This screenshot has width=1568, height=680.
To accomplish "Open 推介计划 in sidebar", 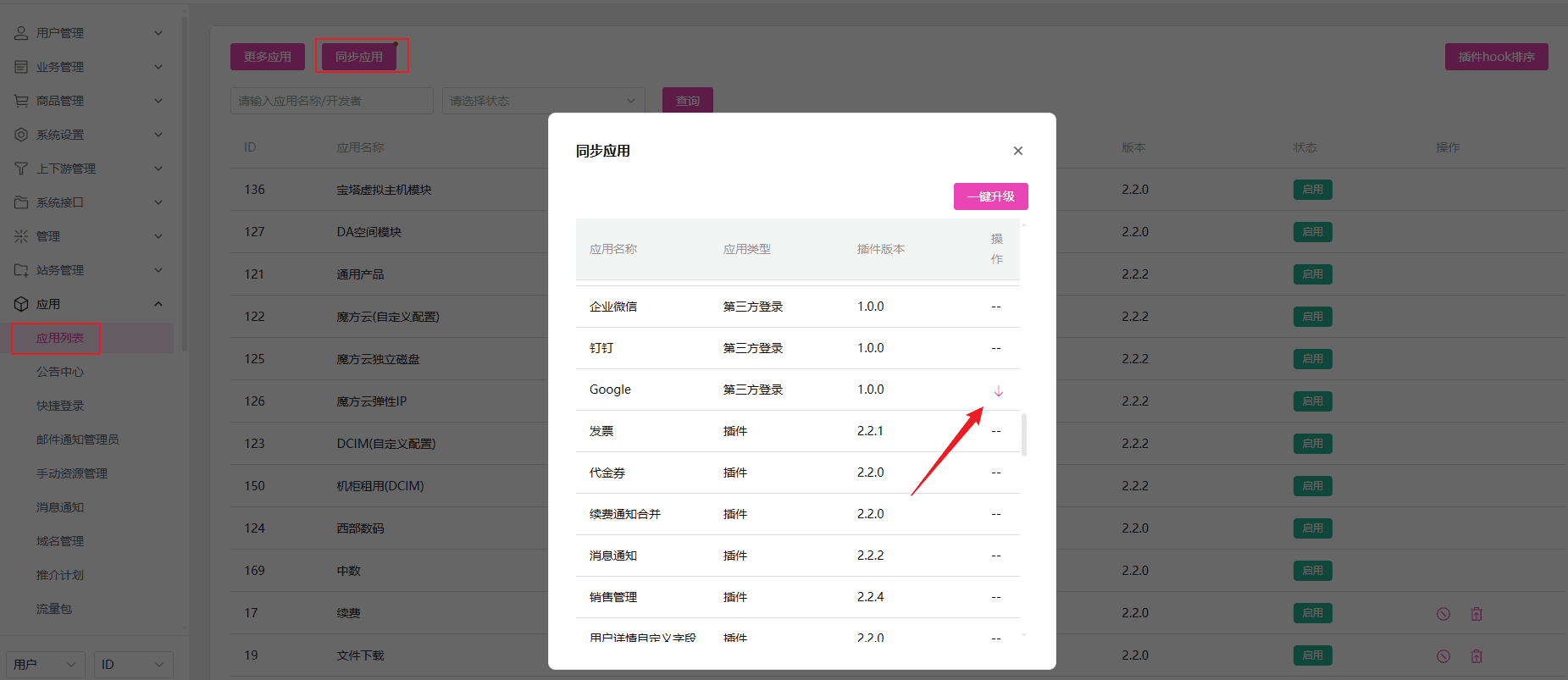I will [60, 575].
